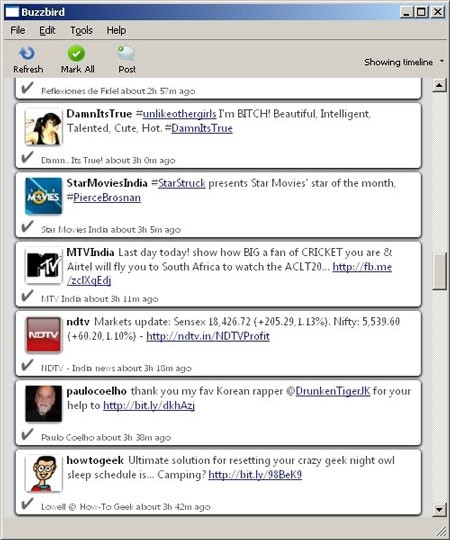The image size is (450, 540).
Task: Toggle read checkmark on howtogeek tweet
Action: tap(27, 504)
